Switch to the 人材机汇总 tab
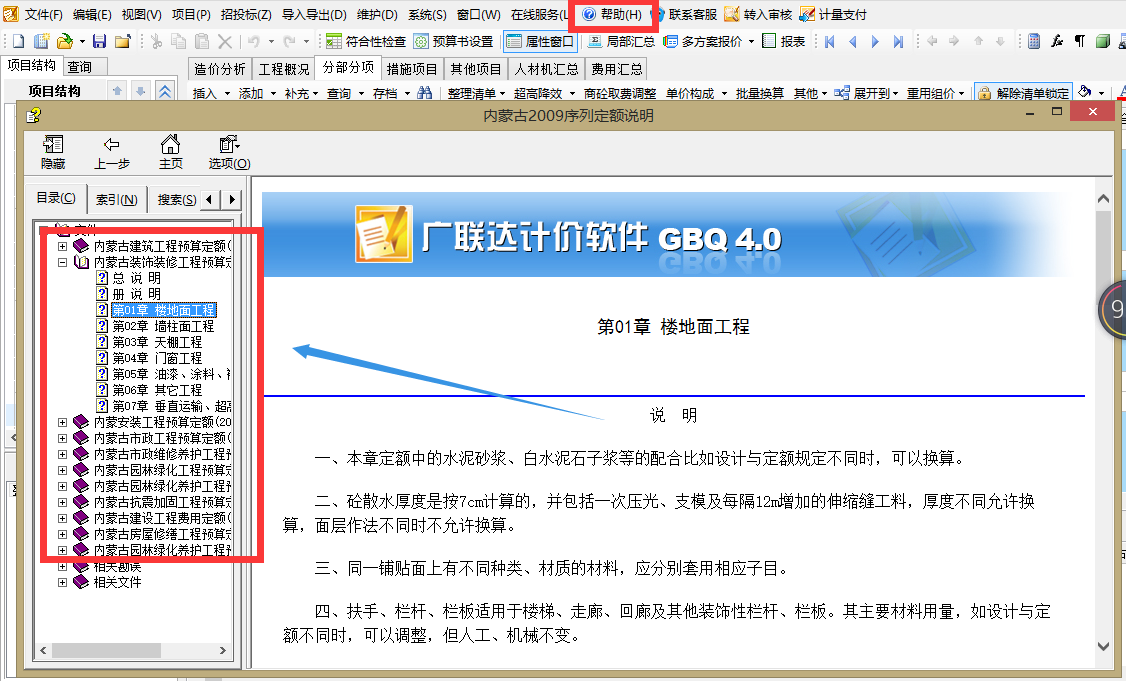The image size is (1126, 681). 546,69
